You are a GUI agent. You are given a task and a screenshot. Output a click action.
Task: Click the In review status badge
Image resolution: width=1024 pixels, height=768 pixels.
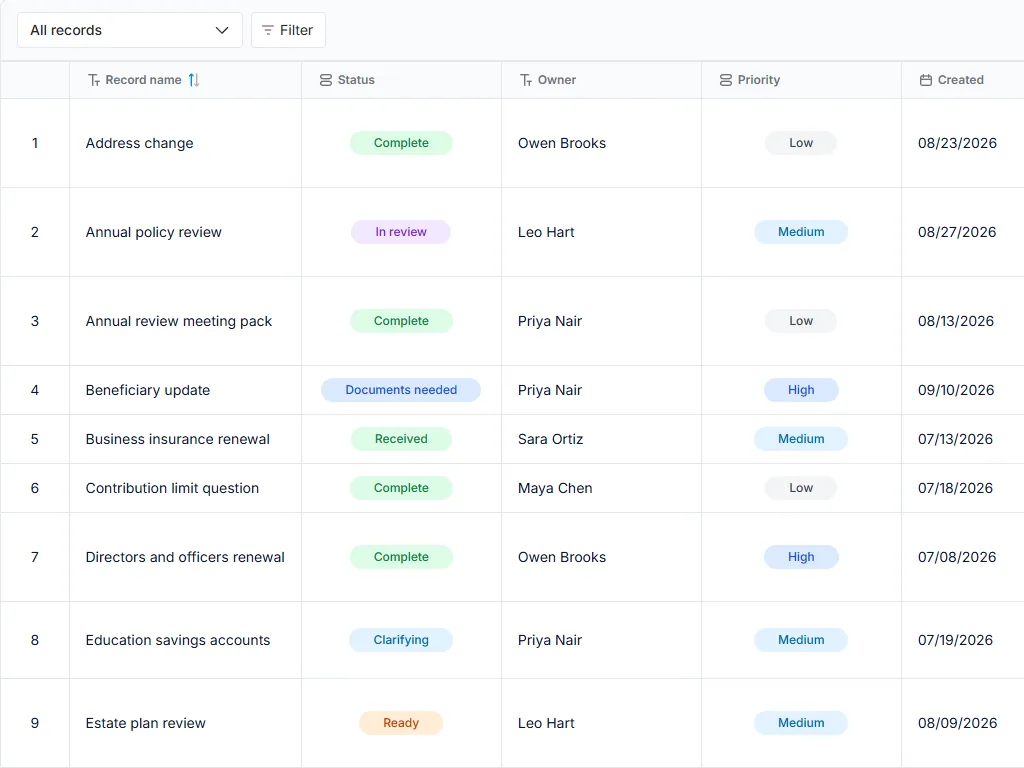tap(401, 232)
